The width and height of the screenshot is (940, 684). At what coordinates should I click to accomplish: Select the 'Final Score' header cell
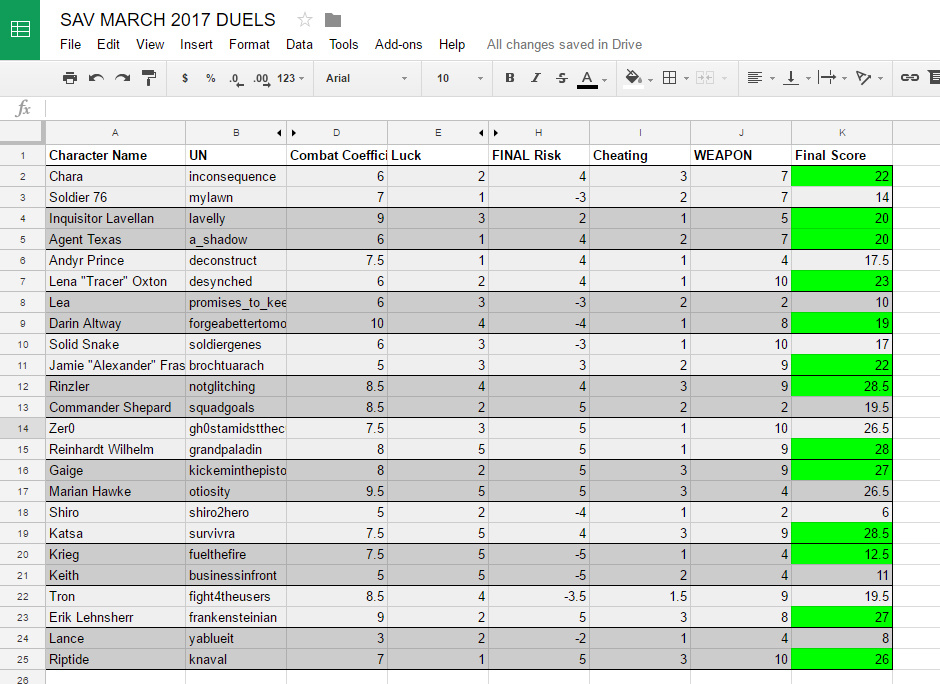point(842,155)
